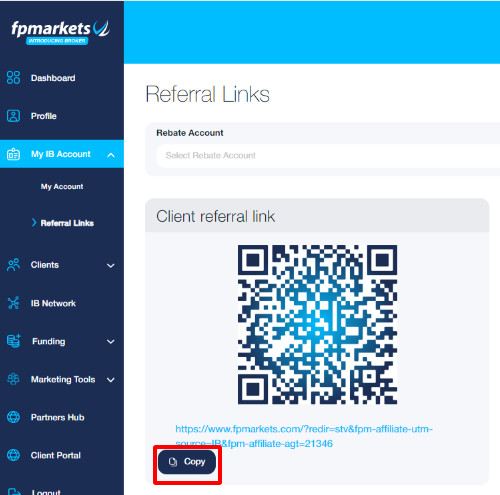Copy the client referral link
Viewport: 500px width, 495px height.
pos(187,462)
